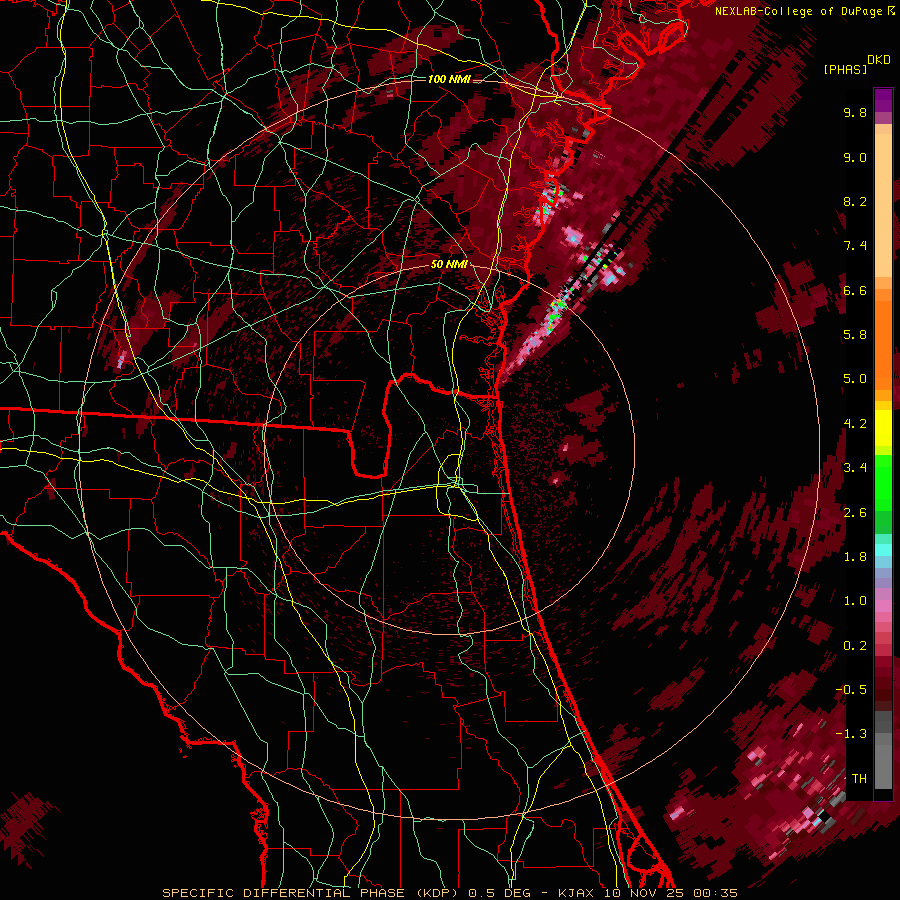The width and height of the screenshot is (900, 900).
Task: Click the 6.6 scale value
Action: (855, 290)
